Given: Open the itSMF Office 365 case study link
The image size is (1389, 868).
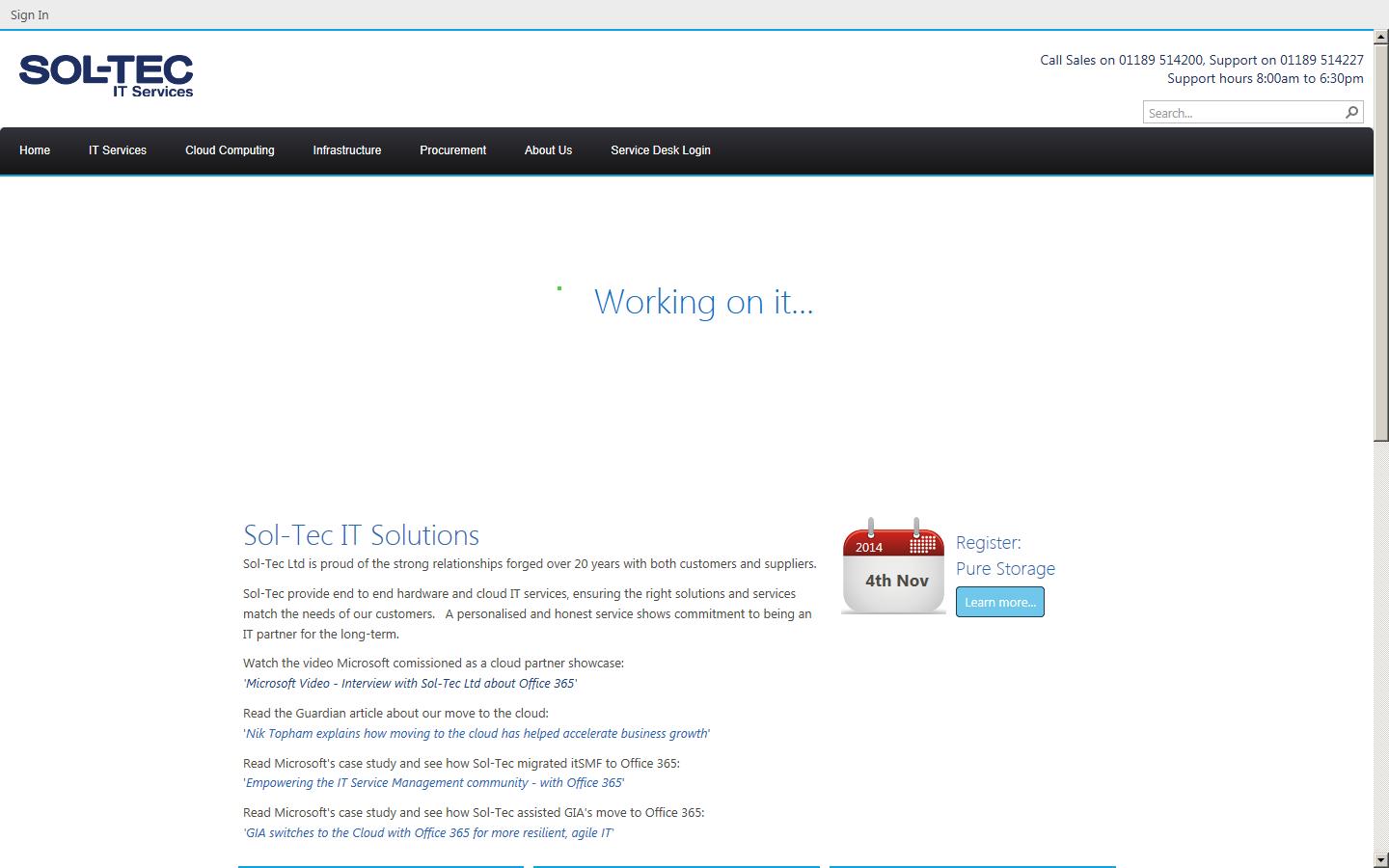Looking at the screenshot, I should 433,782.
